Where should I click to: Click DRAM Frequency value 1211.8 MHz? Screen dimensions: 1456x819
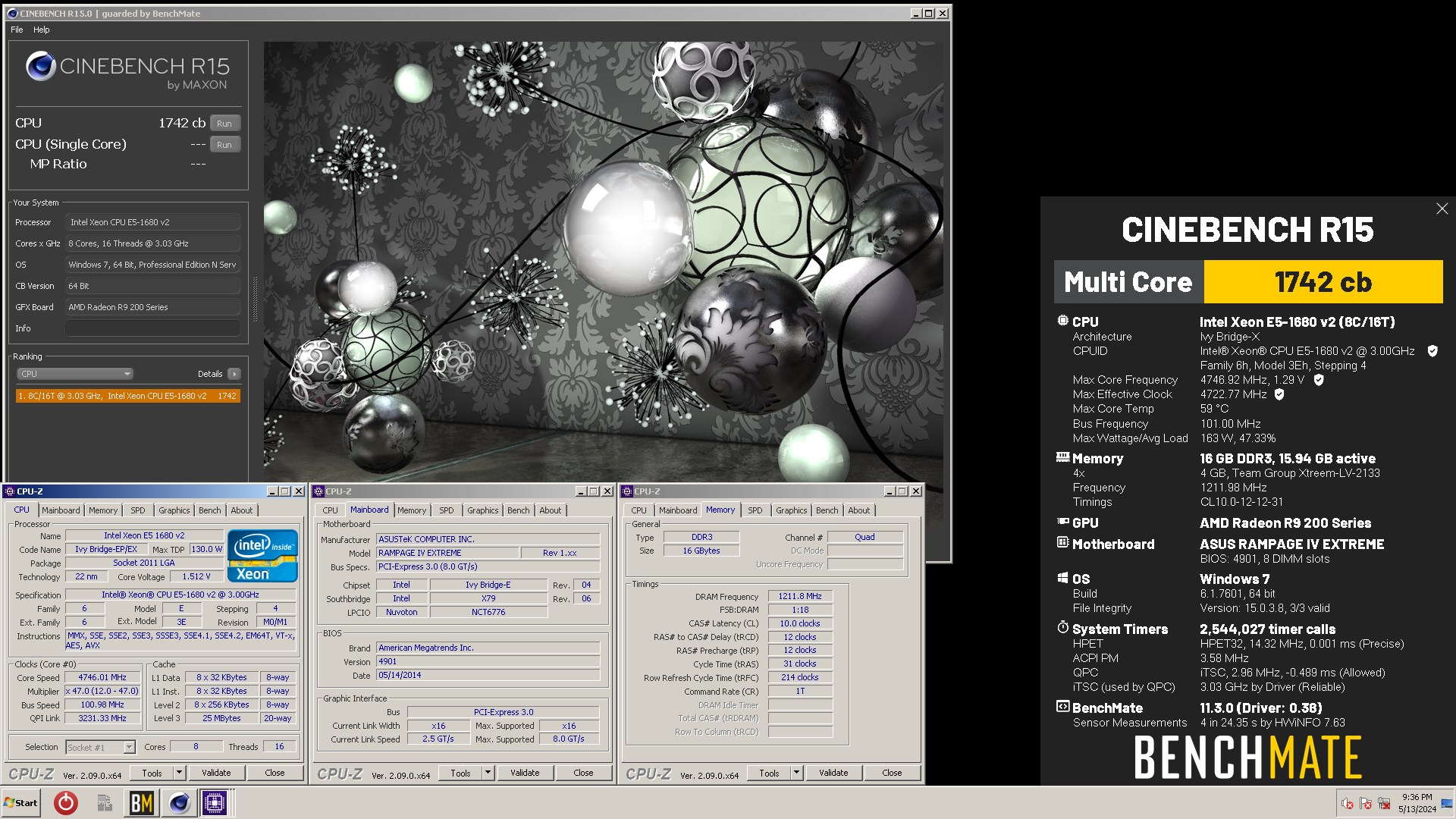(x=800, y=597)
